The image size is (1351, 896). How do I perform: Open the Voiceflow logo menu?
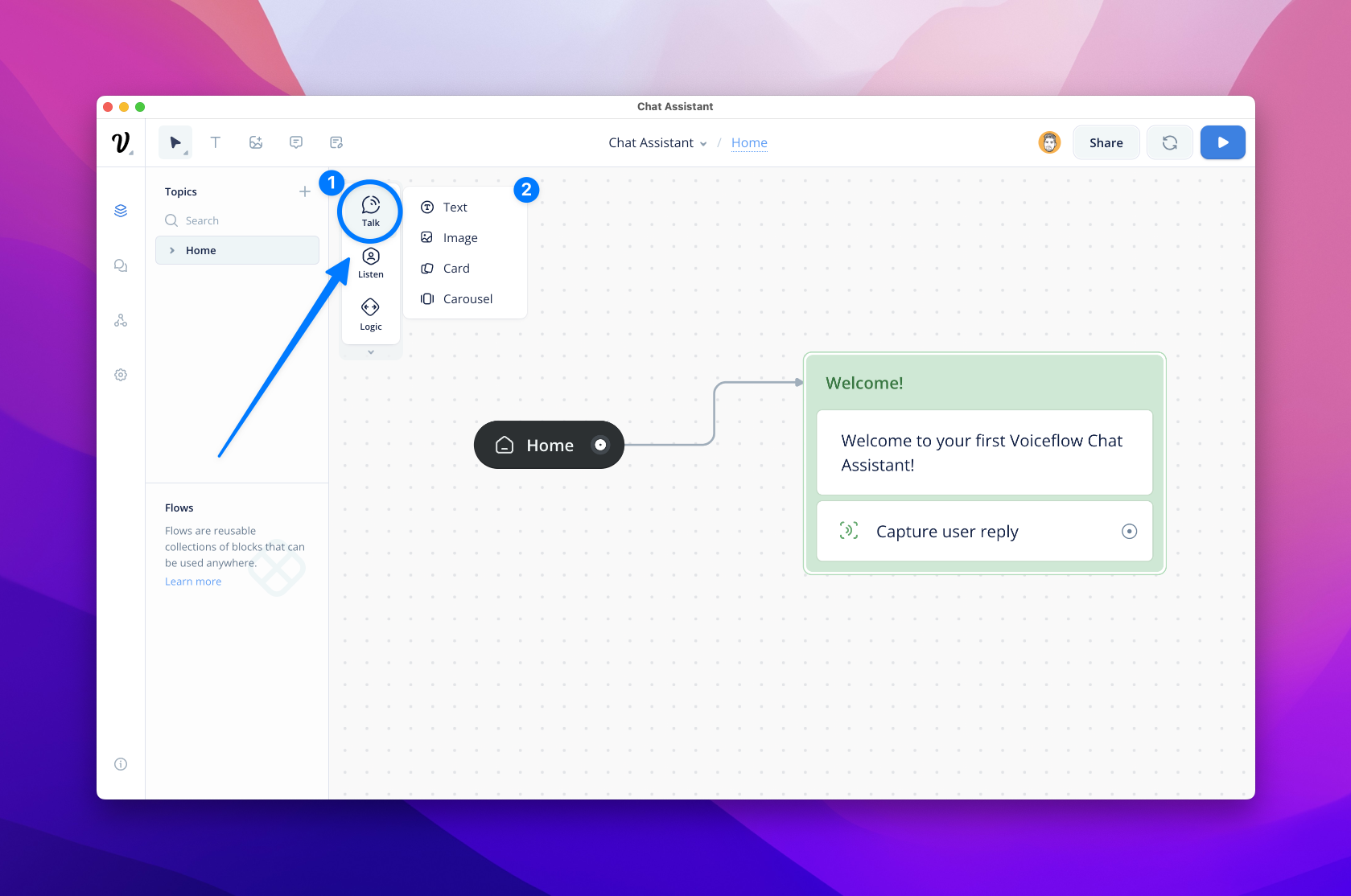[x=121, y=142]
